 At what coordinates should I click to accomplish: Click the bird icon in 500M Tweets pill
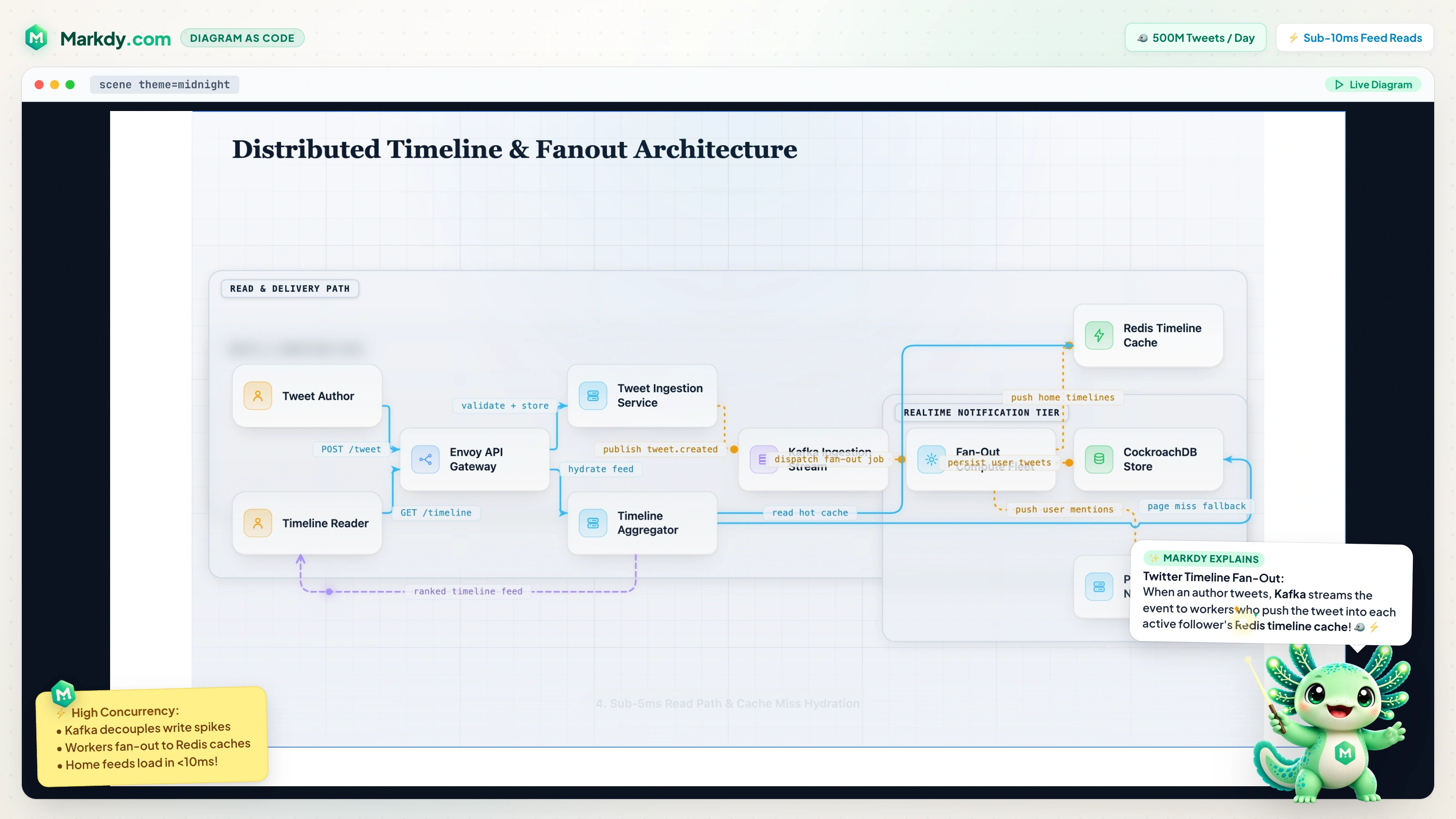tap(1143, 38)
